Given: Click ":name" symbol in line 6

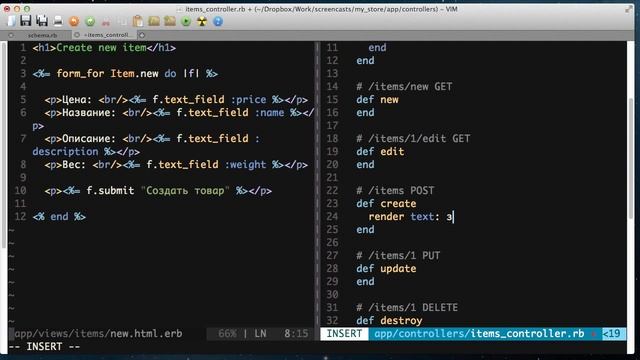Looking at the screenshot, I should [x=269, y=113].
